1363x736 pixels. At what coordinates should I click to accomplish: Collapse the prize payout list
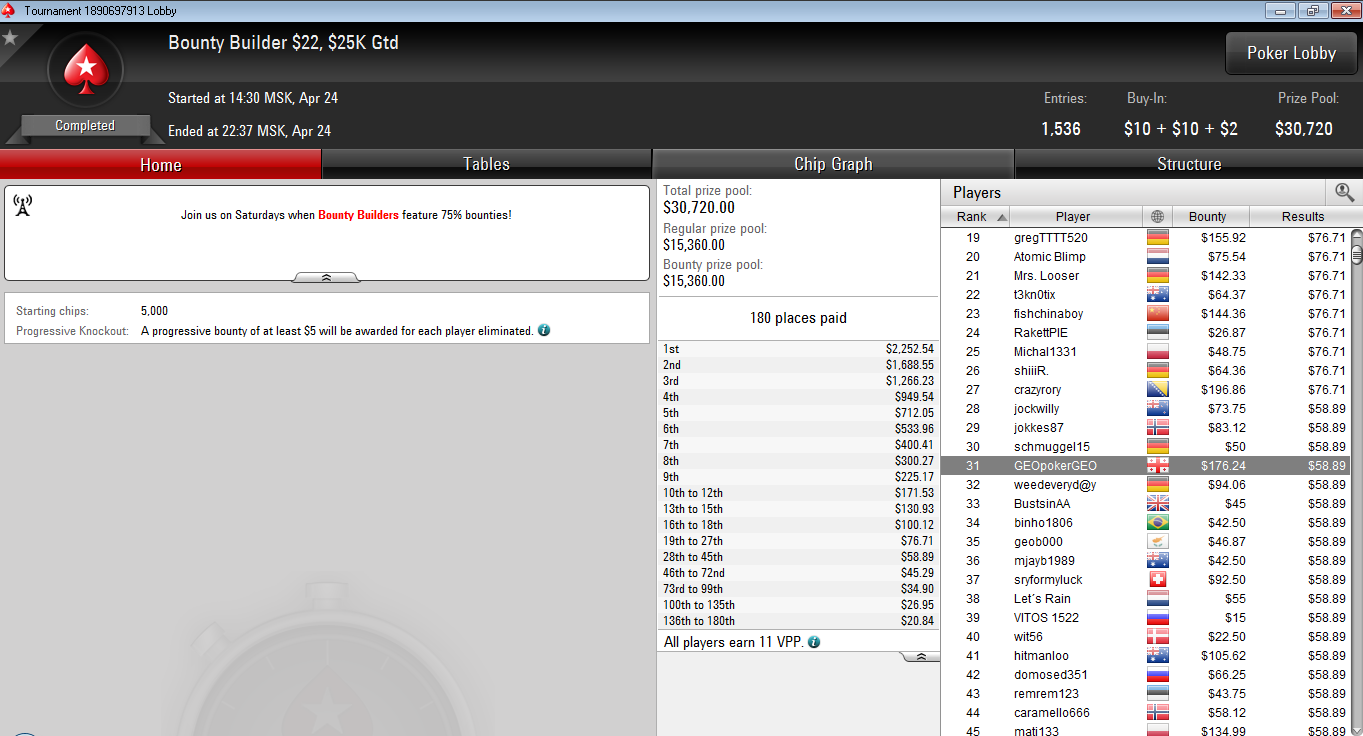(921, 657)
